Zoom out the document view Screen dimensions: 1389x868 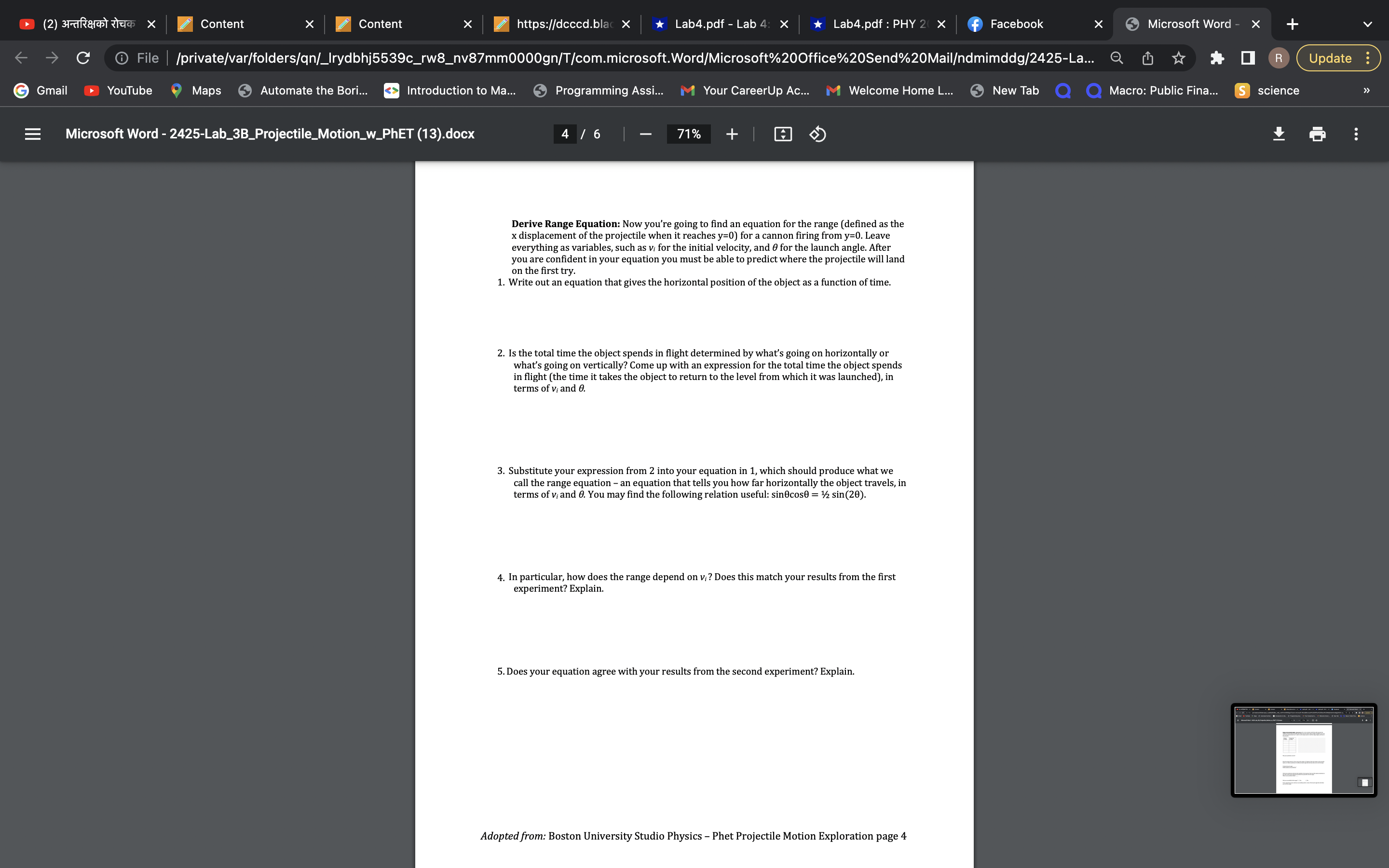click(x=646, y=134)
